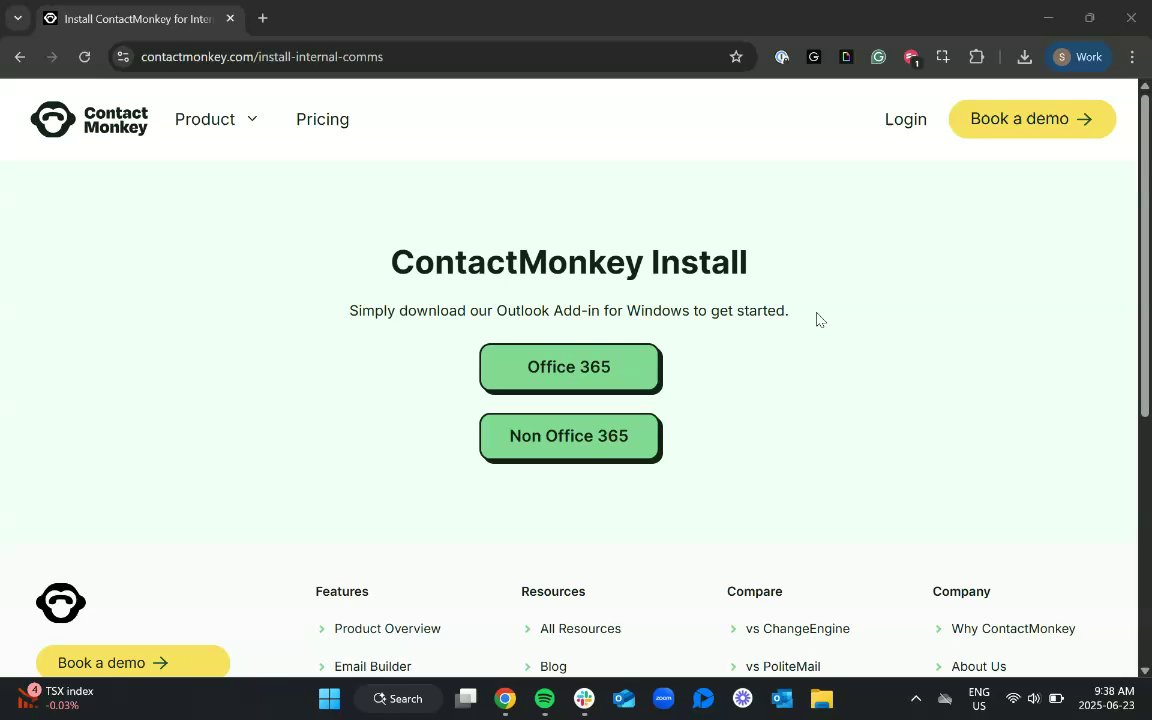Open Why ContactMonkey link
1152x720 pixels.
[1013, 629]
